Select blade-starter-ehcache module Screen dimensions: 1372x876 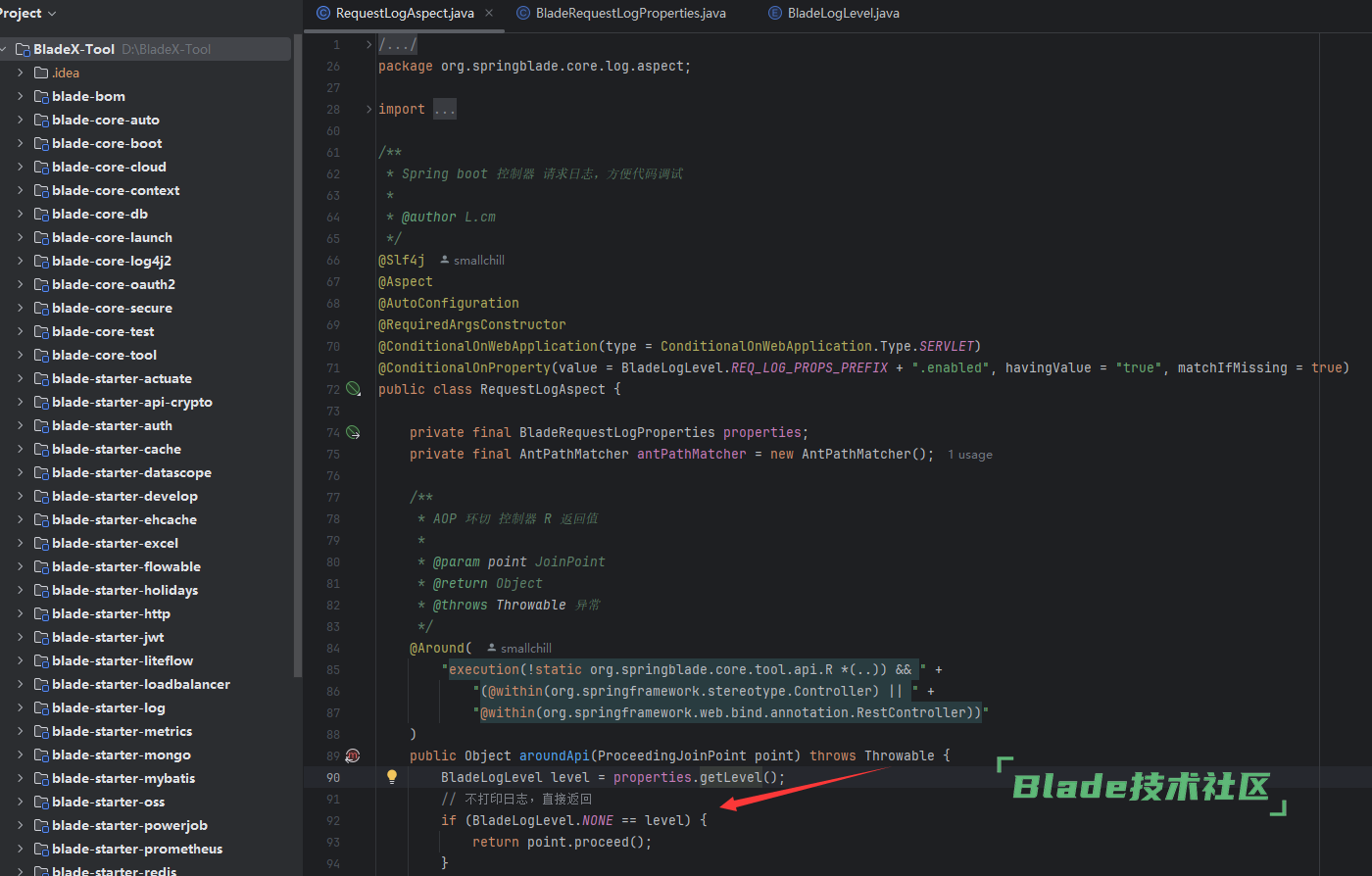pyautogui.click(x=124, y=519)
